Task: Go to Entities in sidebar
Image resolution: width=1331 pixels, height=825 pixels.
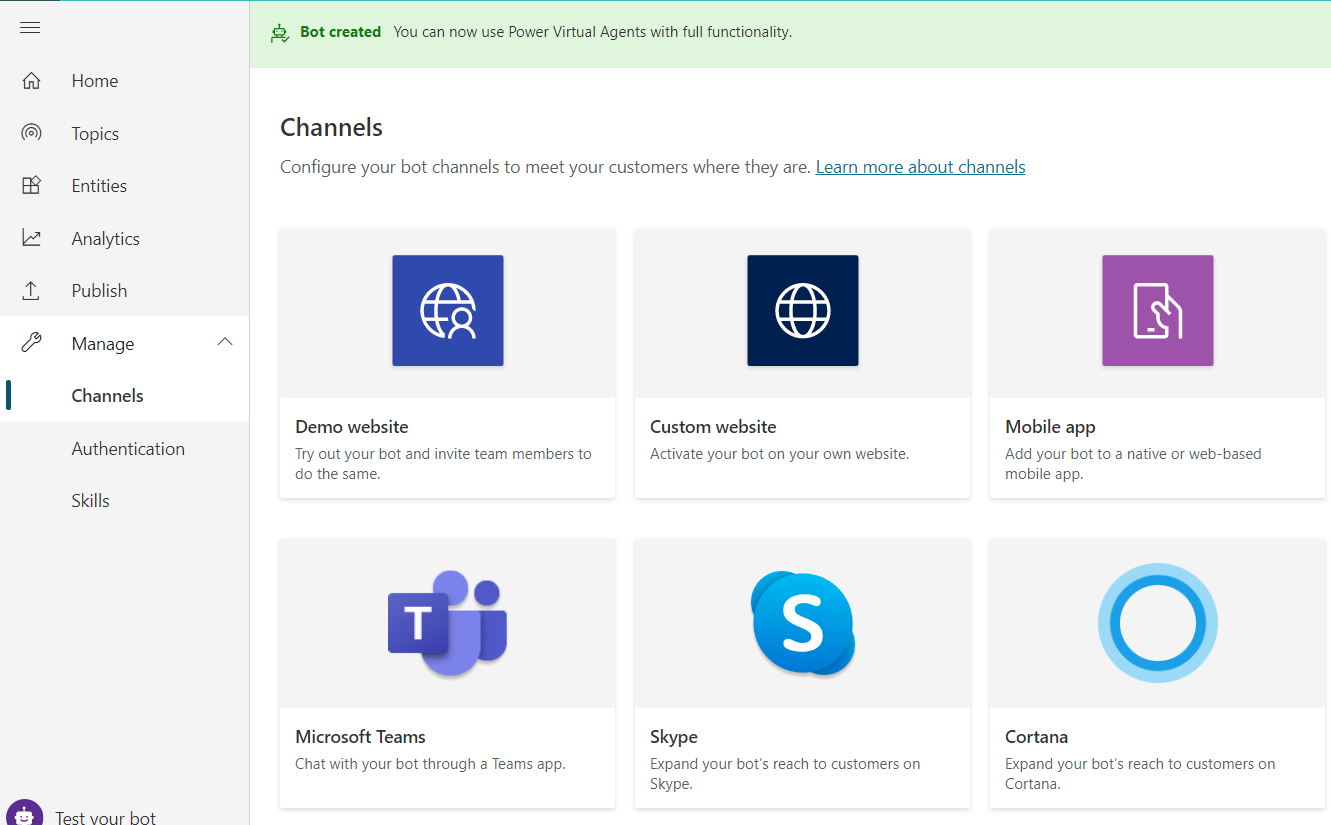Action: [99, 186]
